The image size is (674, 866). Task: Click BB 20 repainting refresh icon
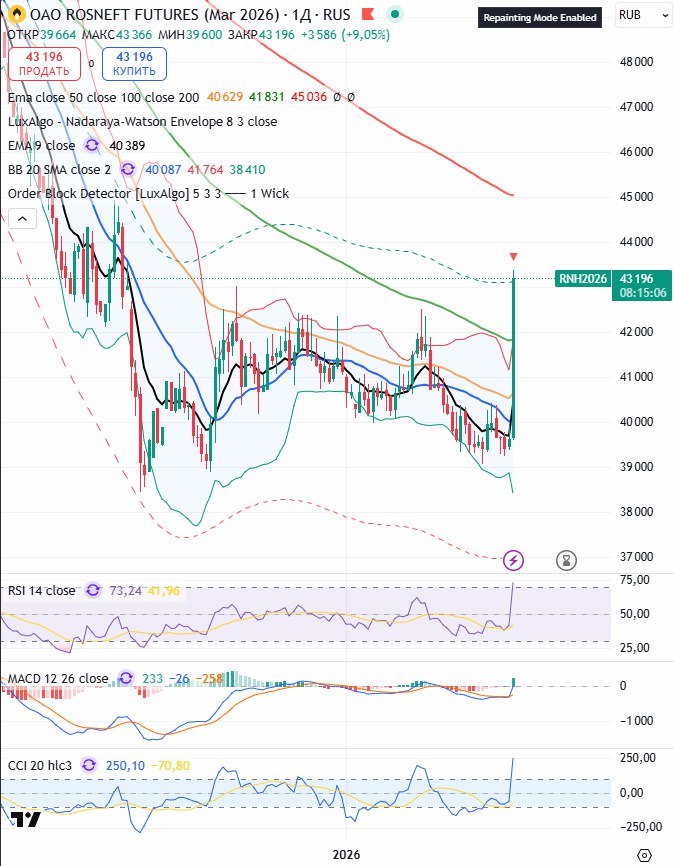128,170
